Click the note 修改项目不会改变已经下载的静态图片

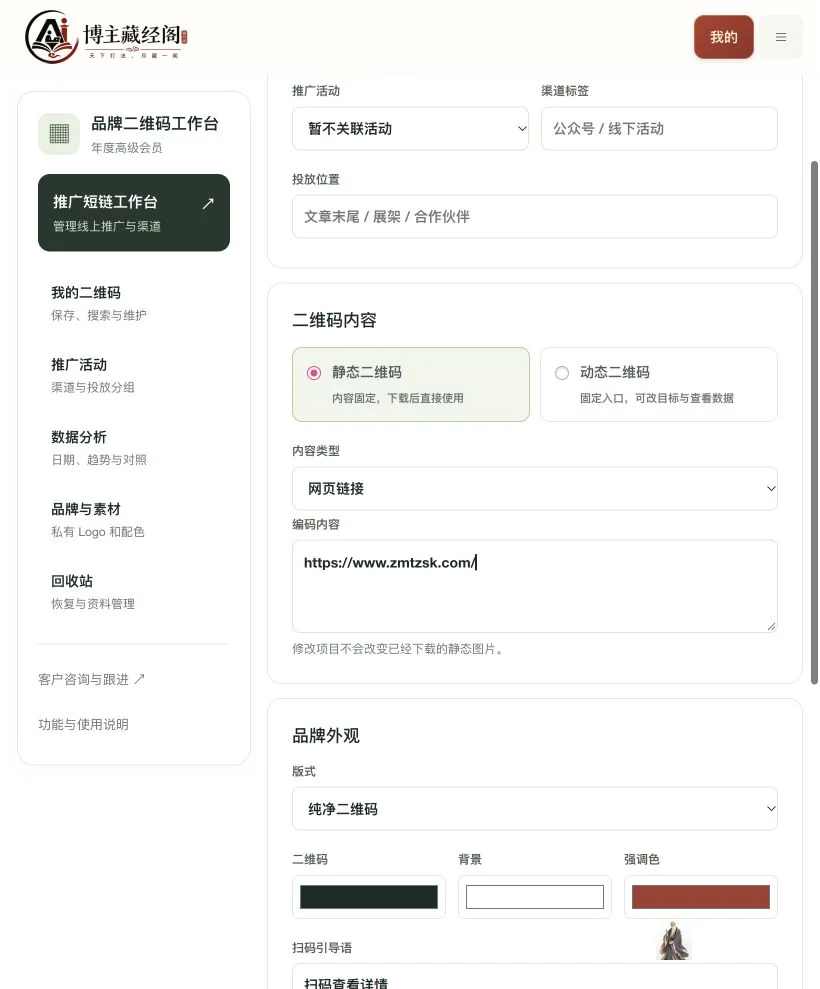coord(398,649)
